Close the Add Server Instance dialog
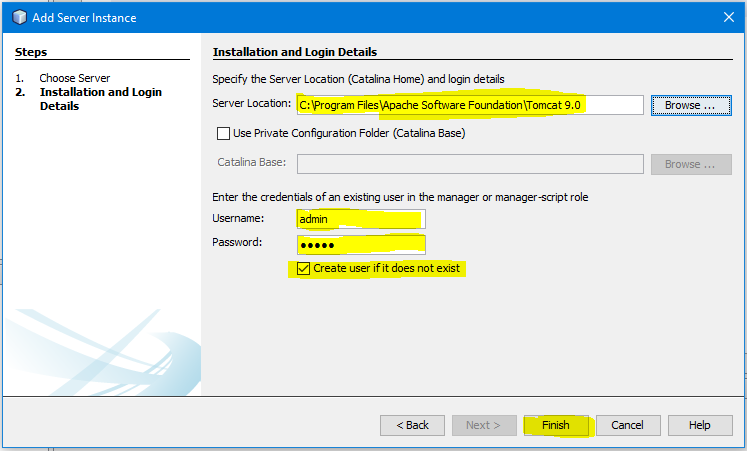Screen dimensions: 747x451 click(728, 18)
